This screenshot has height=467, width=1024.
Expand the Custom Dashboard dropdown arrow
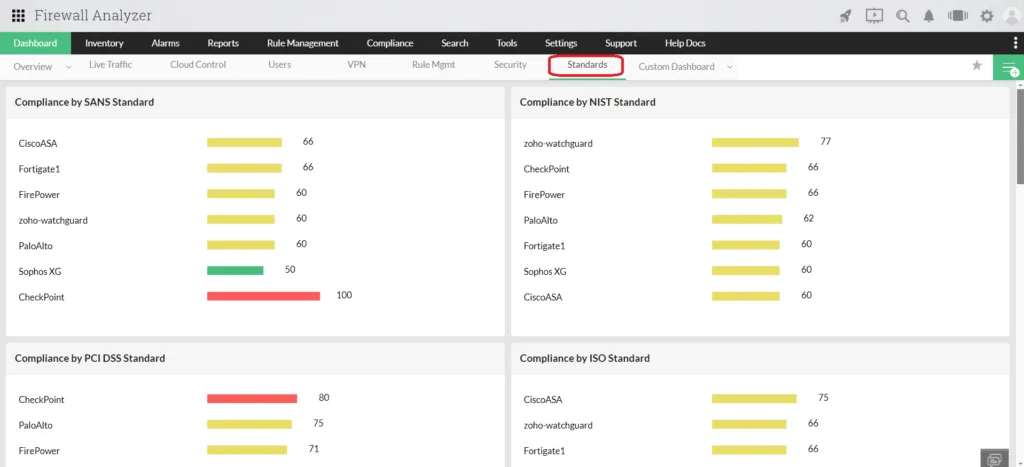tap(729, 67)
